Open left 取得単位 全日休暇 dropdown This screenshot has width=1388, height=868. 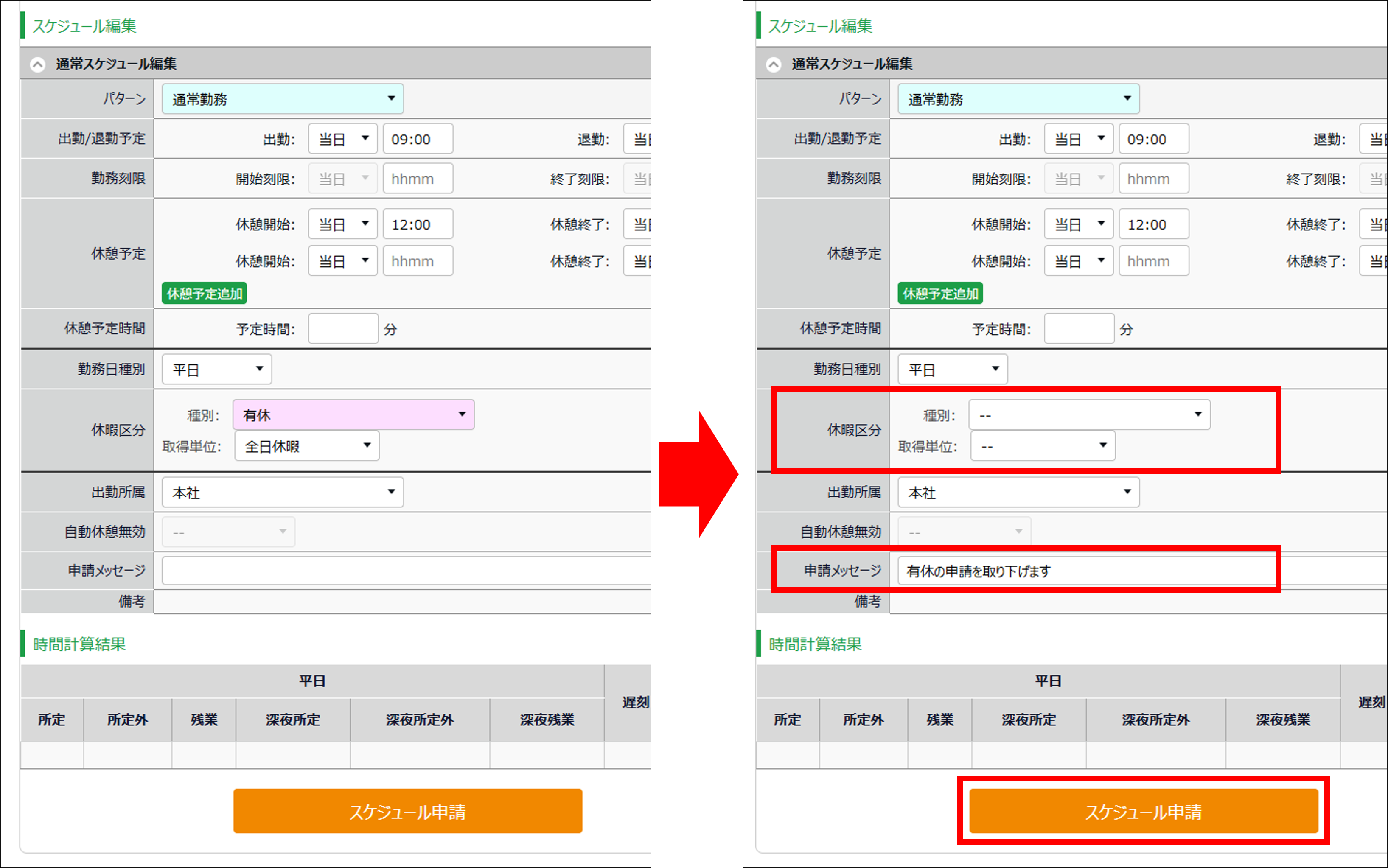[x=307, y=446]
